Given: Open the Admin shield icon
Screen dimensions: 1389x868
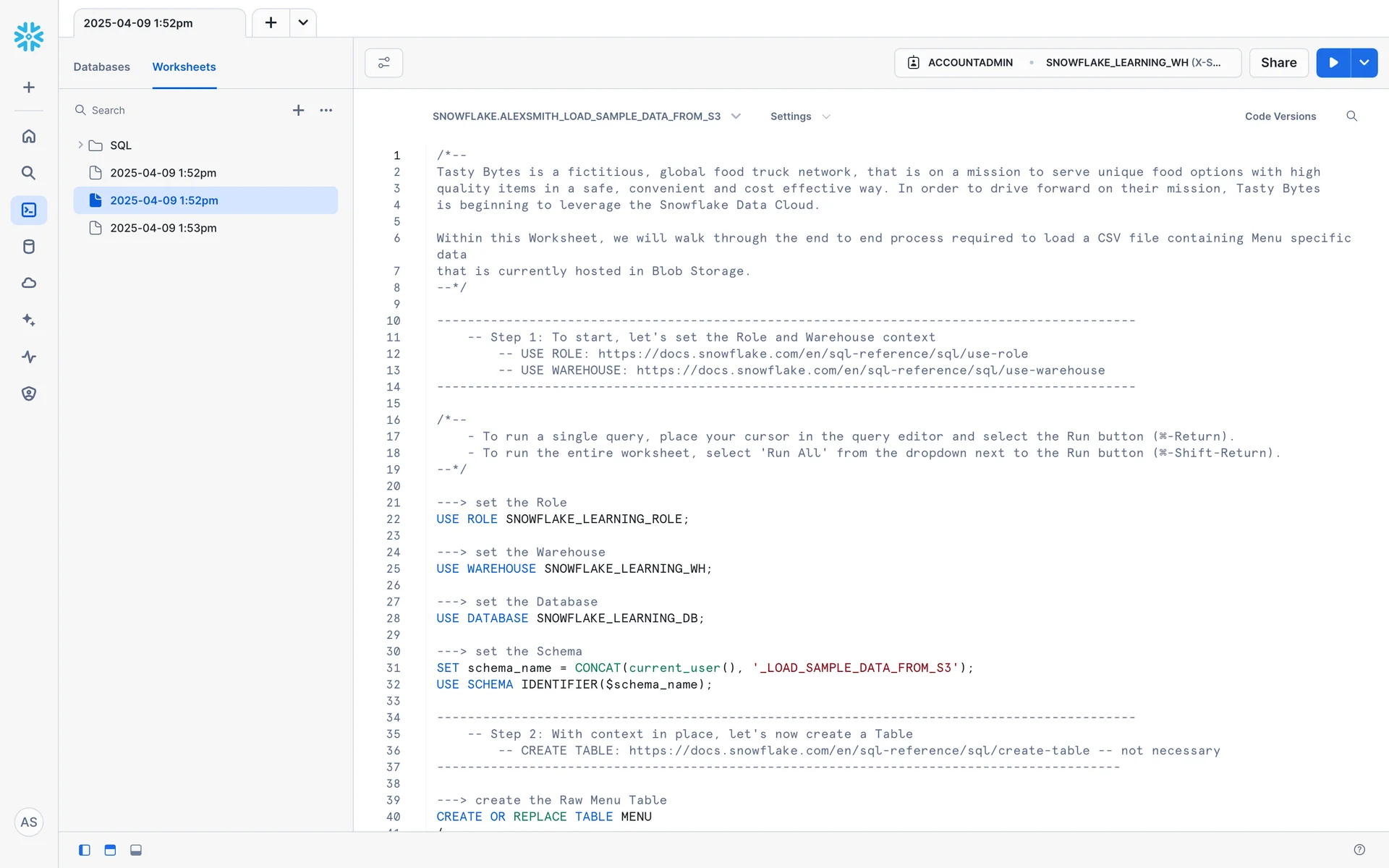Looking at the screenshot, I should click(29, 393).
